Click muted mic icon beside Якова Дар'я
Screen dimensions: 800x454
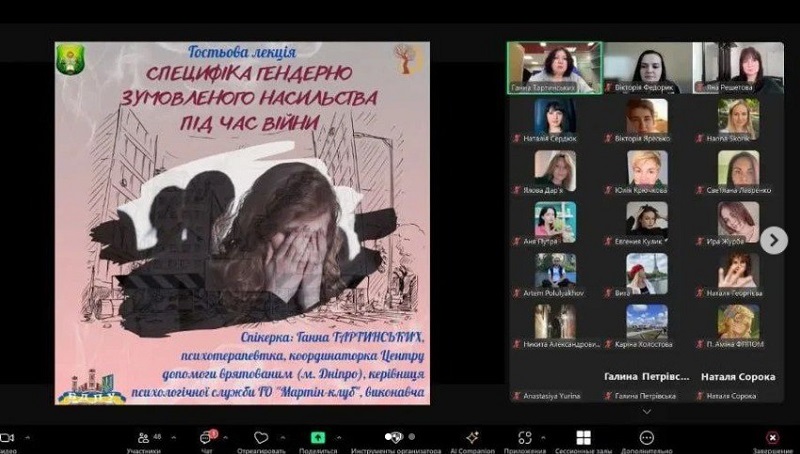[x=517, y=190]
